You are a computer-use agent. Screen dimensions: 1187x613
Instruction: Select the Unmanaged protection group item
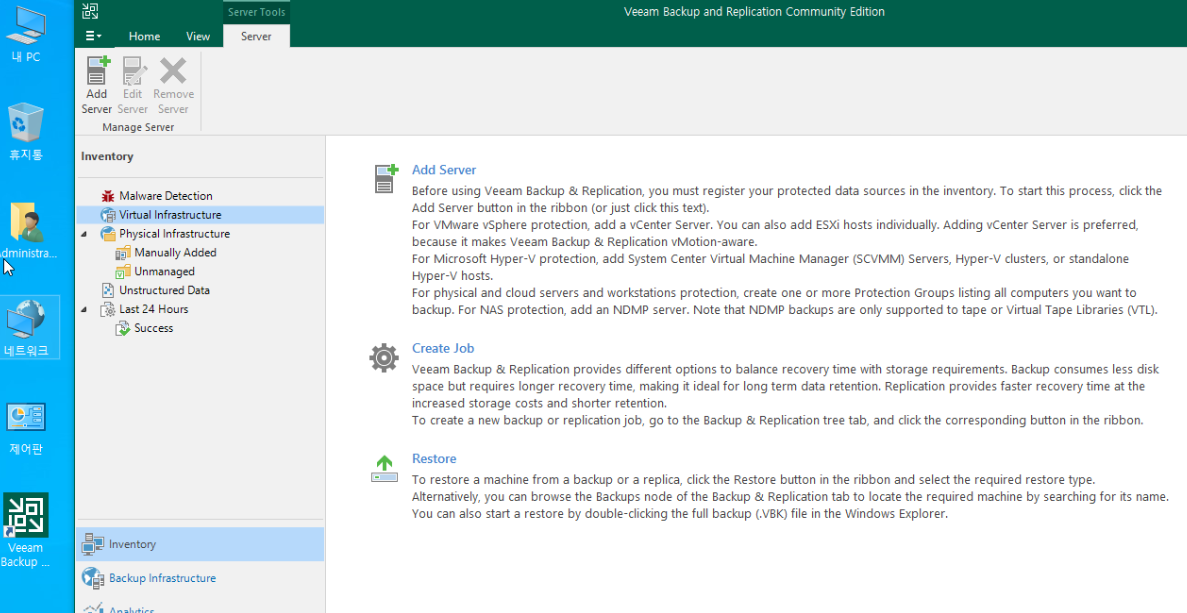point(164,272)
